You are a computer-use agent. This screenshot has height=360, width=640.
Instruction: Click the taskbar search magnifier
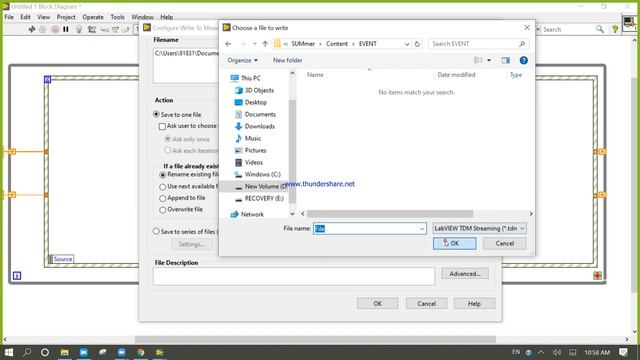tap(27, 352)
